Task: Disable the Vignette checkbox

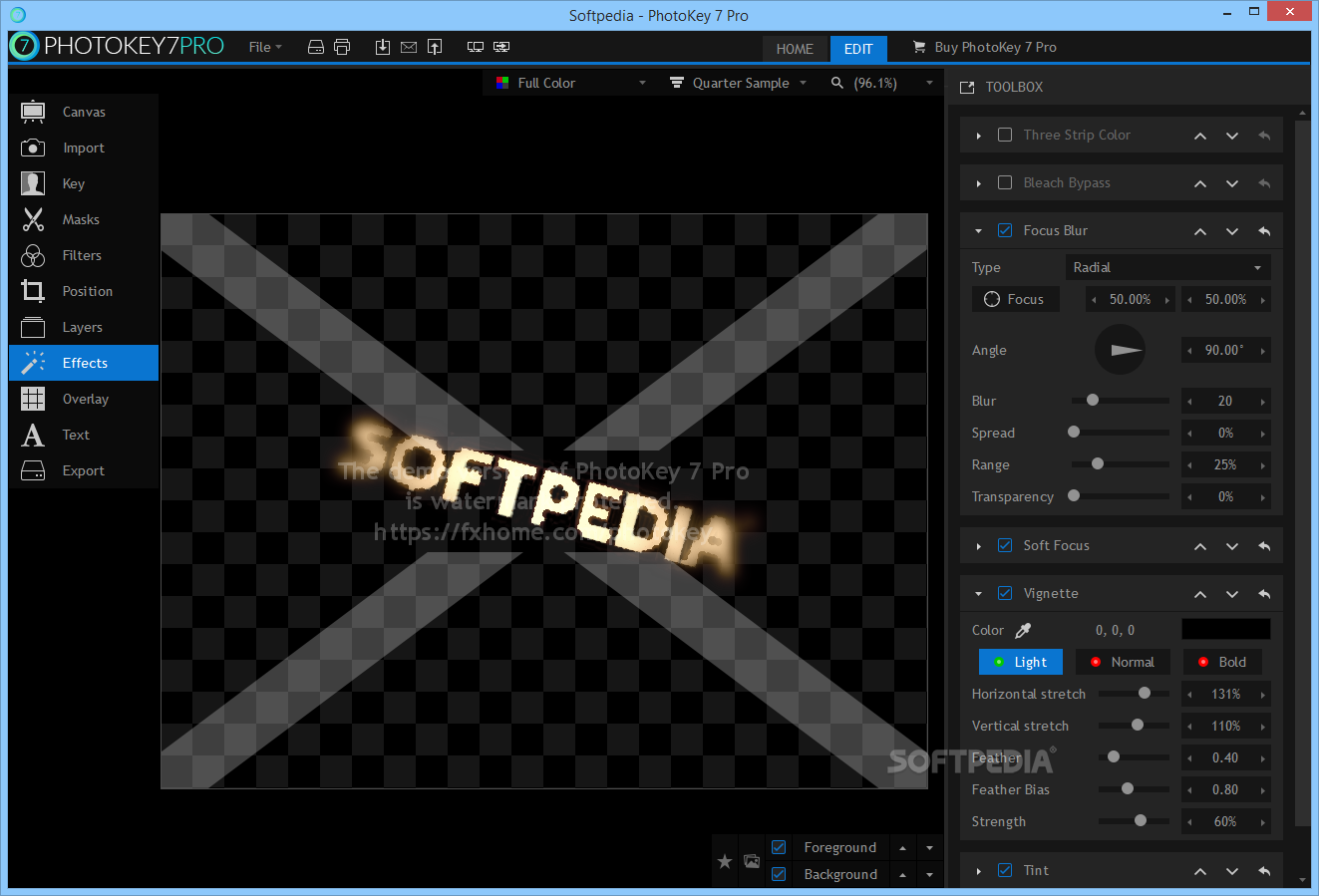Action: point(1005,593)
